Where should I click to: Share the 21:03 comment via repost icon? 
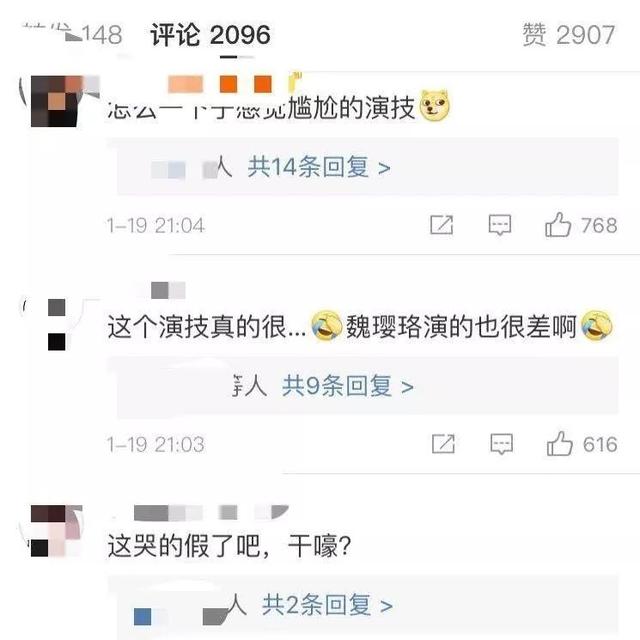point(443,444)
